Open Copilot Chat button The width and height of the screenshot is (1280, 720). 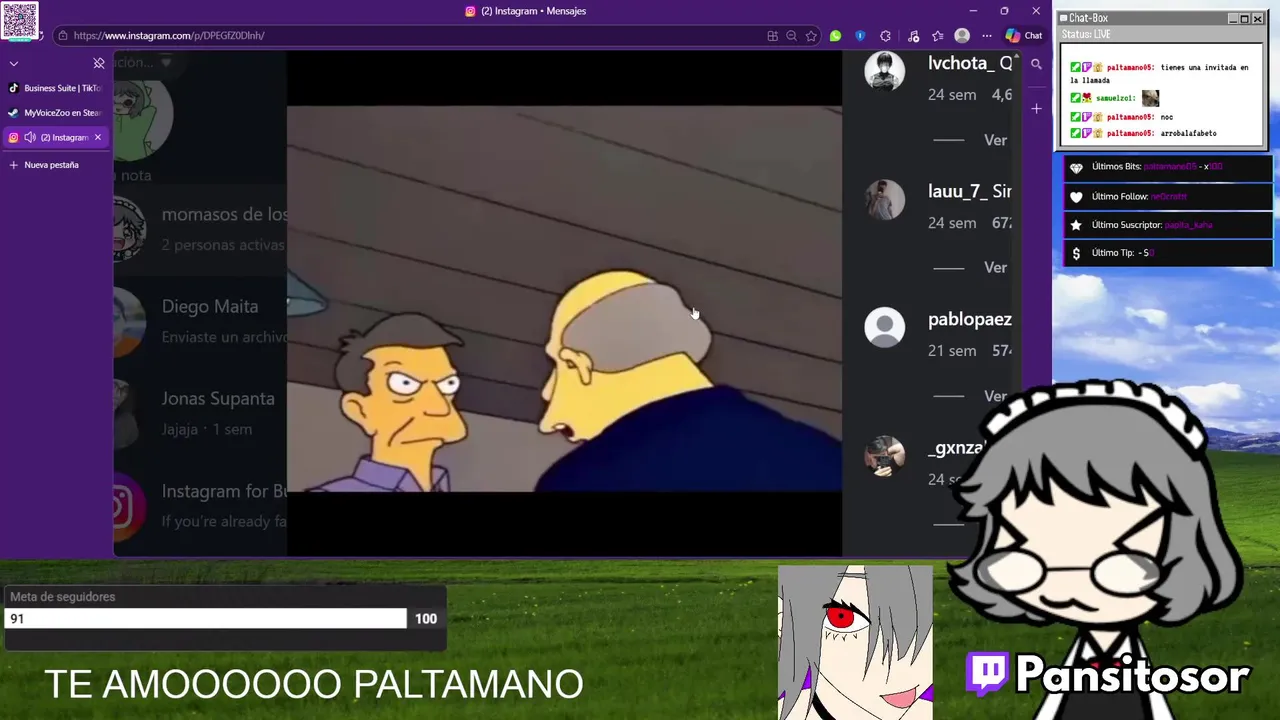1024,36
